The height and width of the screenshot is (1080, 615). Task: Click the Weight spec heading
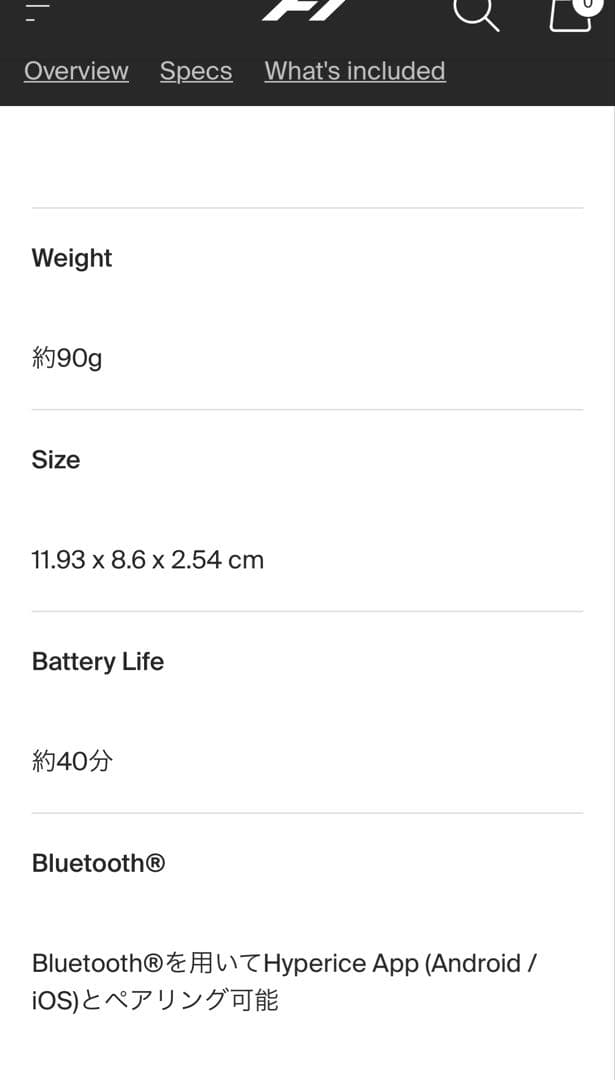point(72,258)
